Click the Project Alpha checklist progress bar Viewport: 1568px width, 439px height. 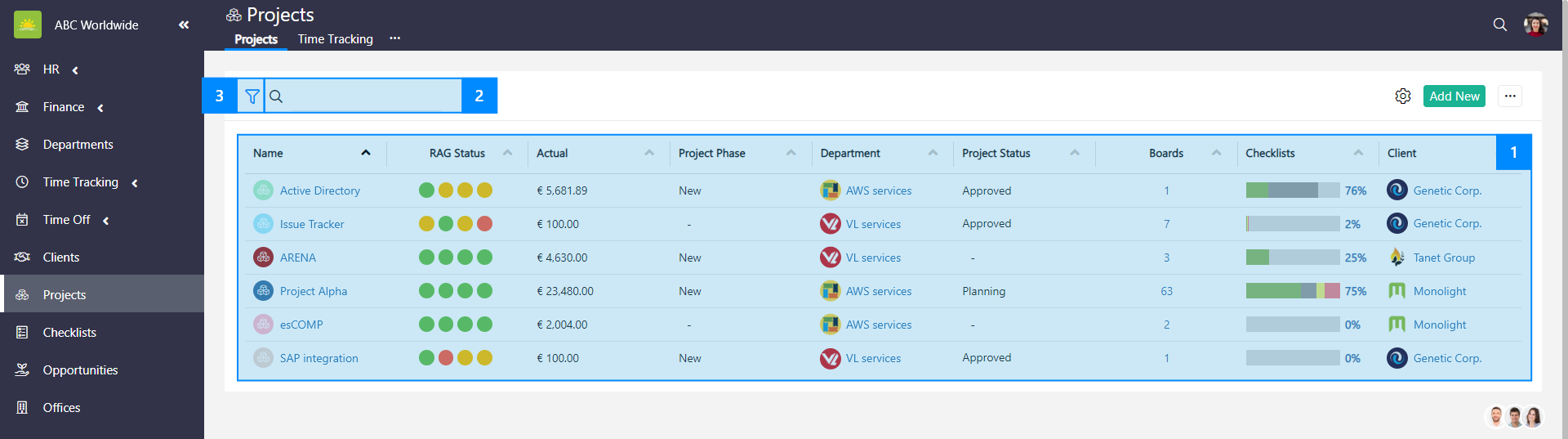pos(1292,291)
